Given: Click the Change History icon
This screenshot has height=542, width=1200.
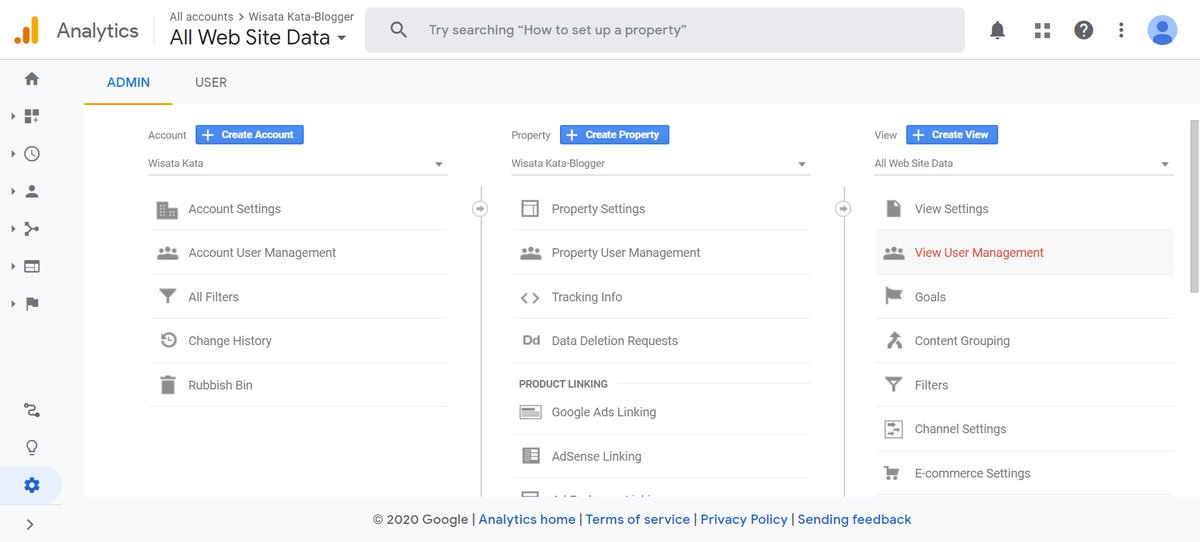Looking at the screenshot, I should pos(167,341).
